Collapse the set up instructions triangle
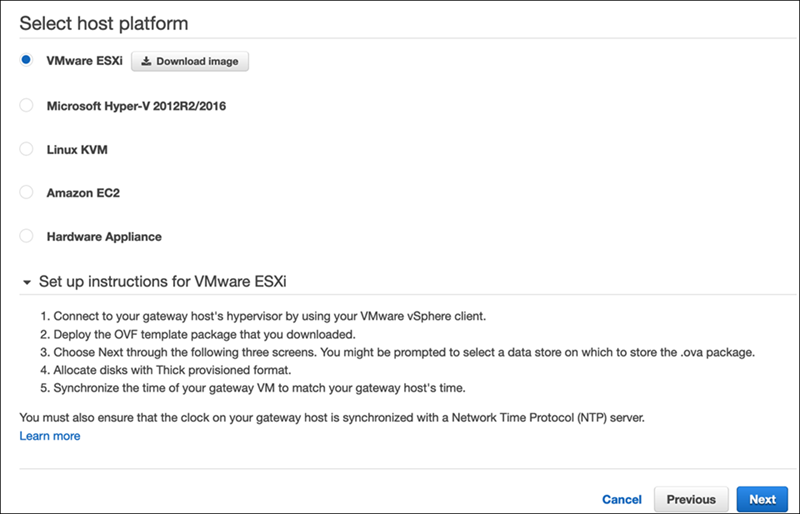The height and width of the screenshot is (514, 800). tap(26, 283)
